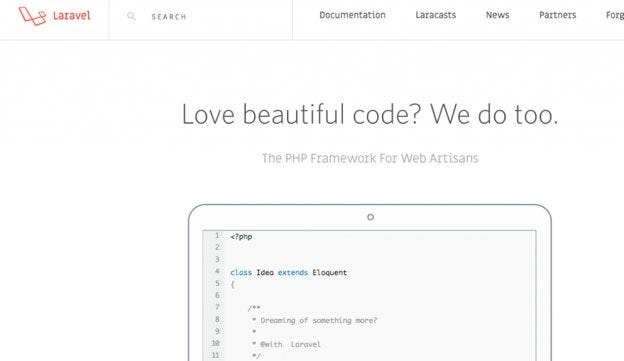Click the "* Dreaming of something more?" comment

[x=314, y=320]
